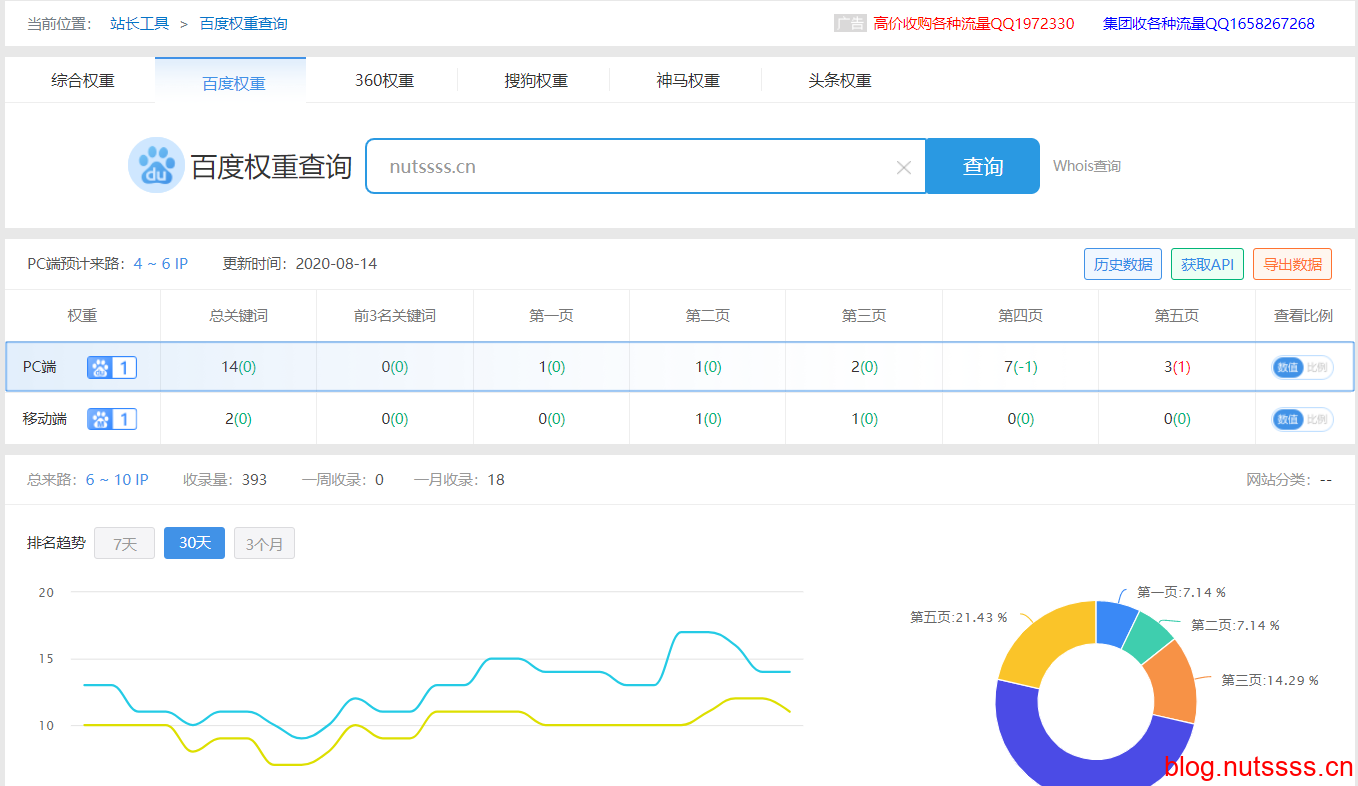Clear the search box with the X icon
Viewport: 1358px width, 786px height.
[904, 167]
